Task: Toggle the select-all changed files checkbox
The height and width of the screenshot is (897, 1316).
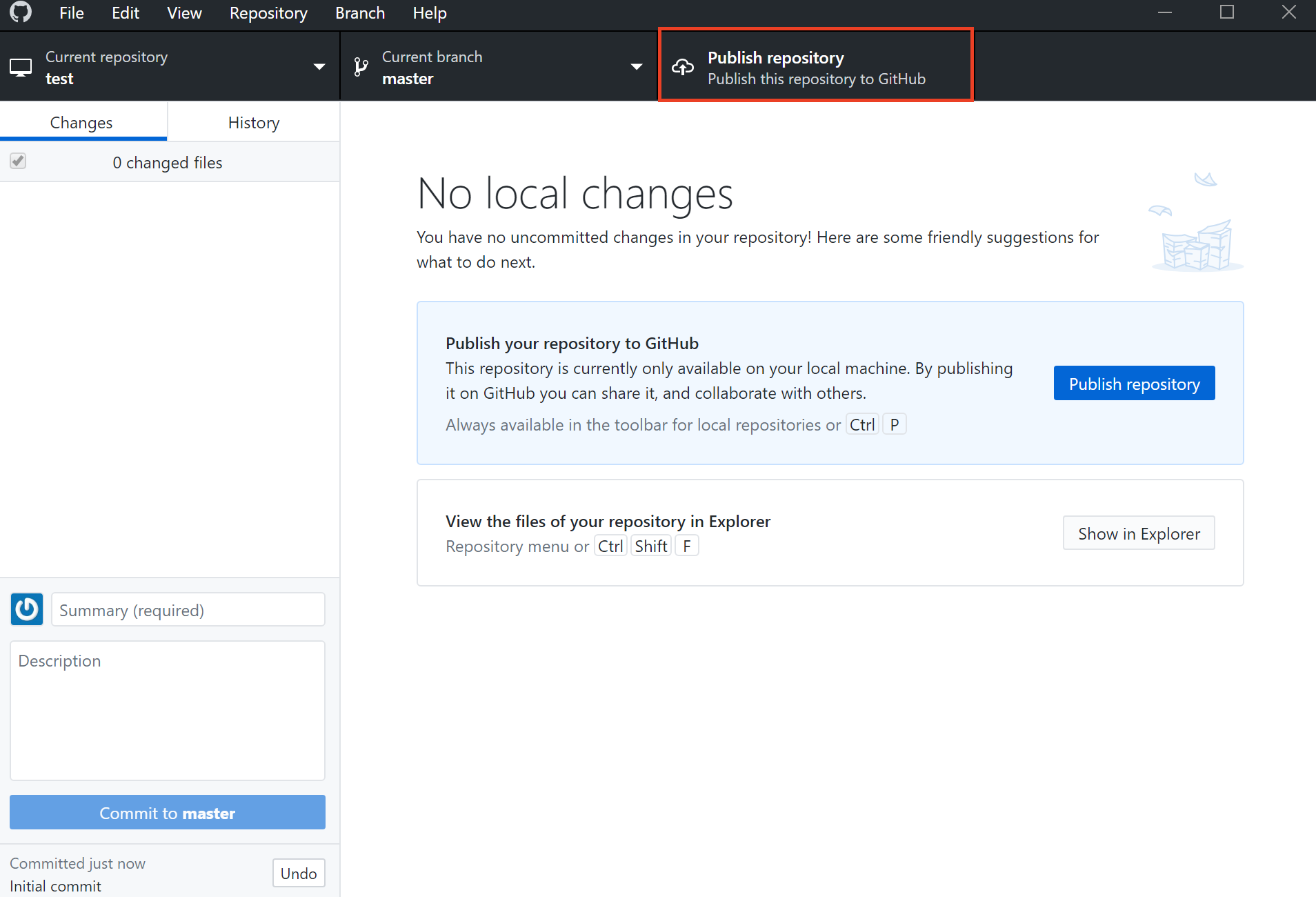Action: click(18, 161)
